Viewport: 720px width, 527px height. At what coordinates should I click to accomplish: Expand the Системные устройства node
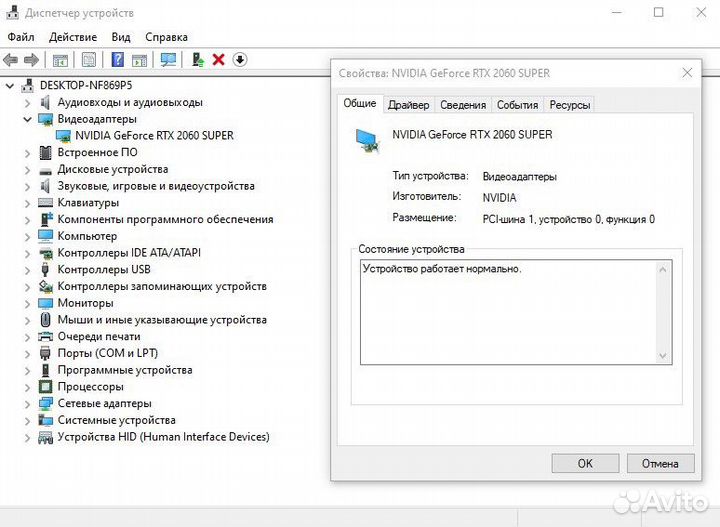[x=28, y=420]
